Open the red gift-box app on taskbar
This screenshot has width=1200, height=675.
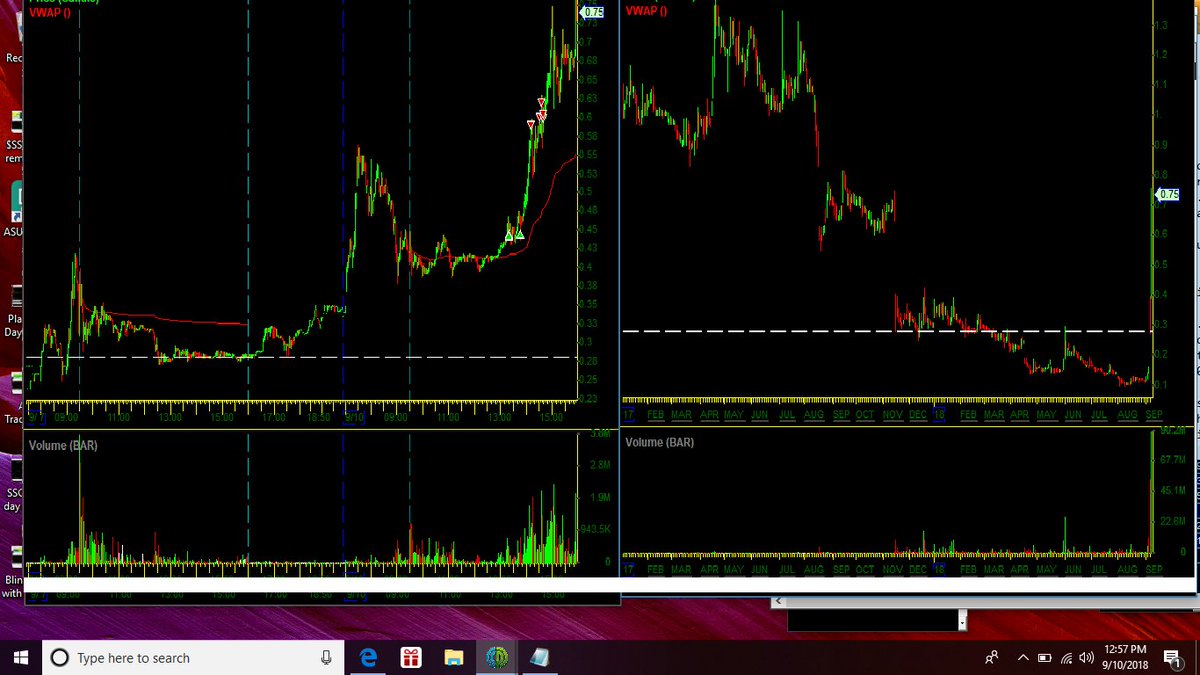pyautogui.click(x=411, y=657)
